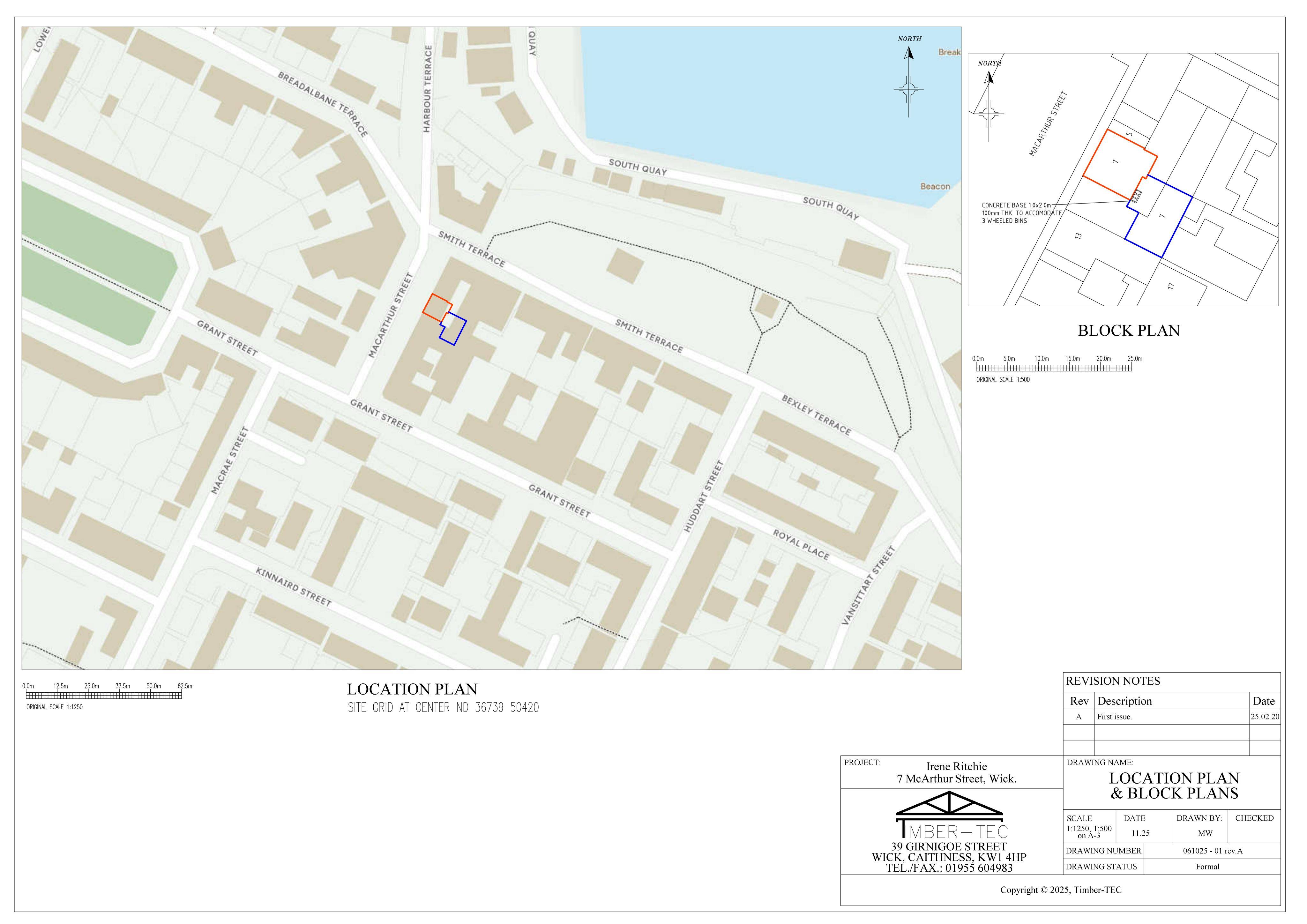Click the TEL./FAX. phone number

click(949, 868)
